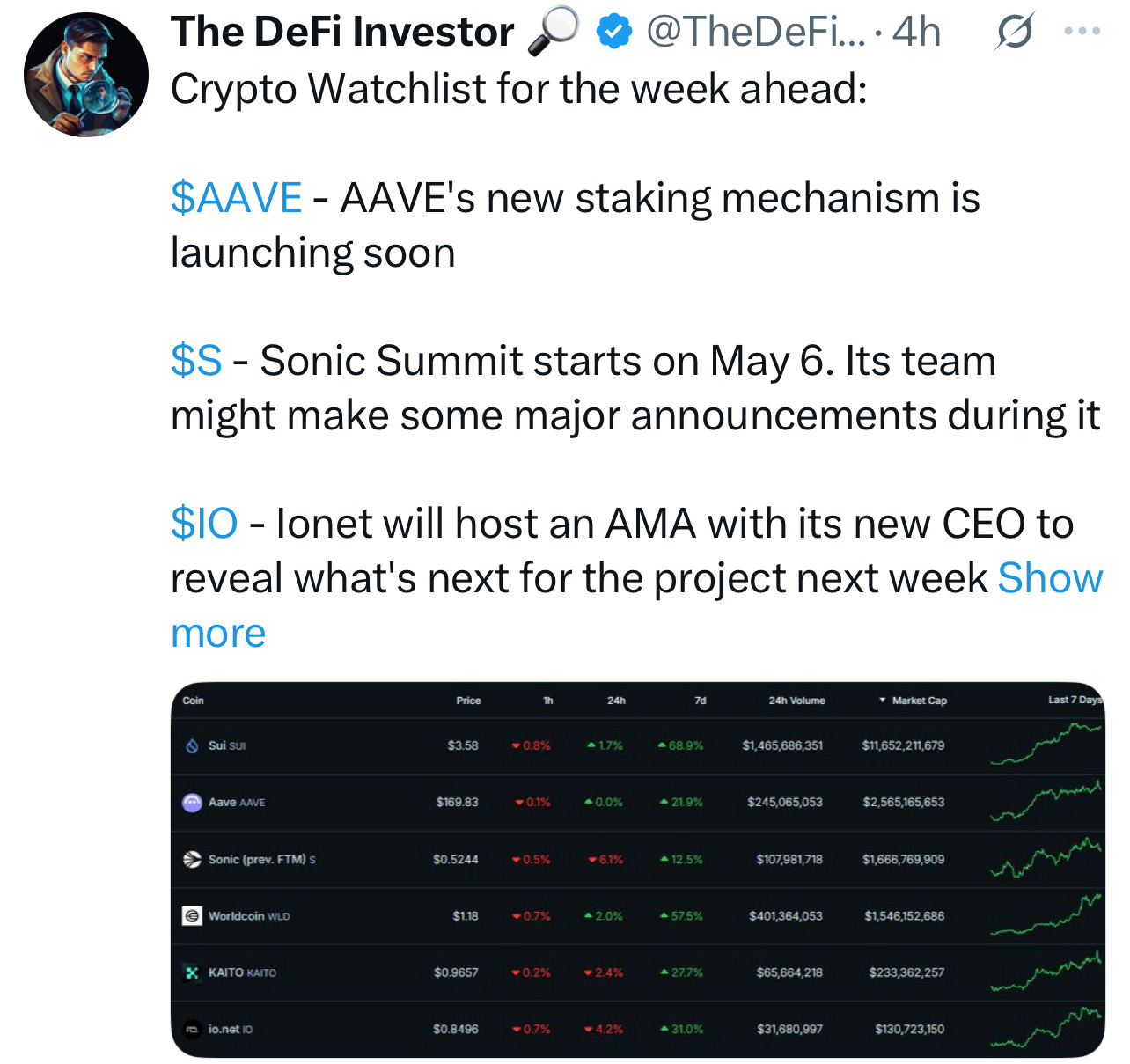This screenshot has width=1130, height=1064.
Task: Open the $IO cashtag link
Action: coord(204,524)
